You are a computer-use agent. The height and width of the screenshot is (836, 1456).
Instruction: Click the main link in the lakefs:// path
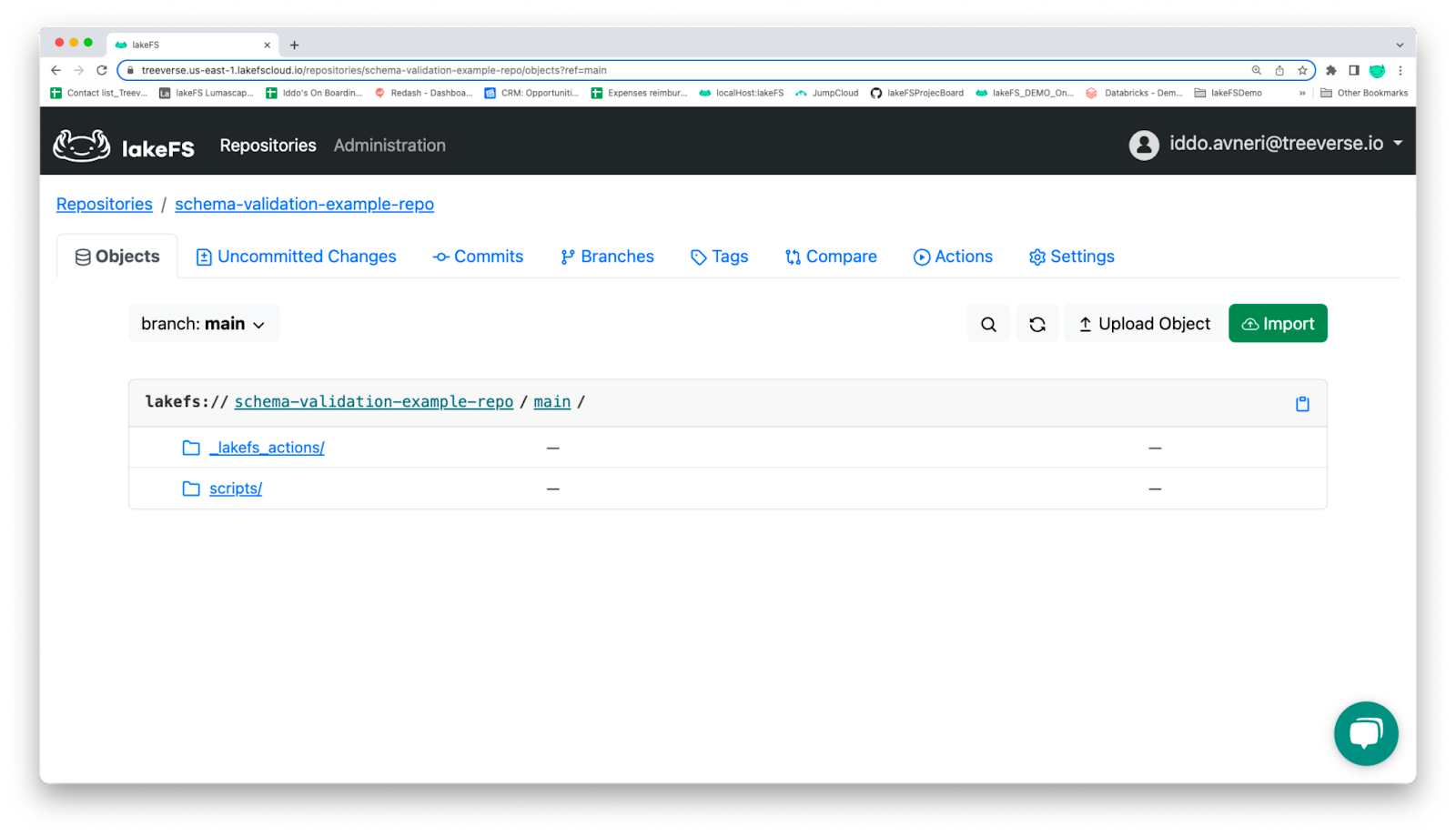(552, 402)
